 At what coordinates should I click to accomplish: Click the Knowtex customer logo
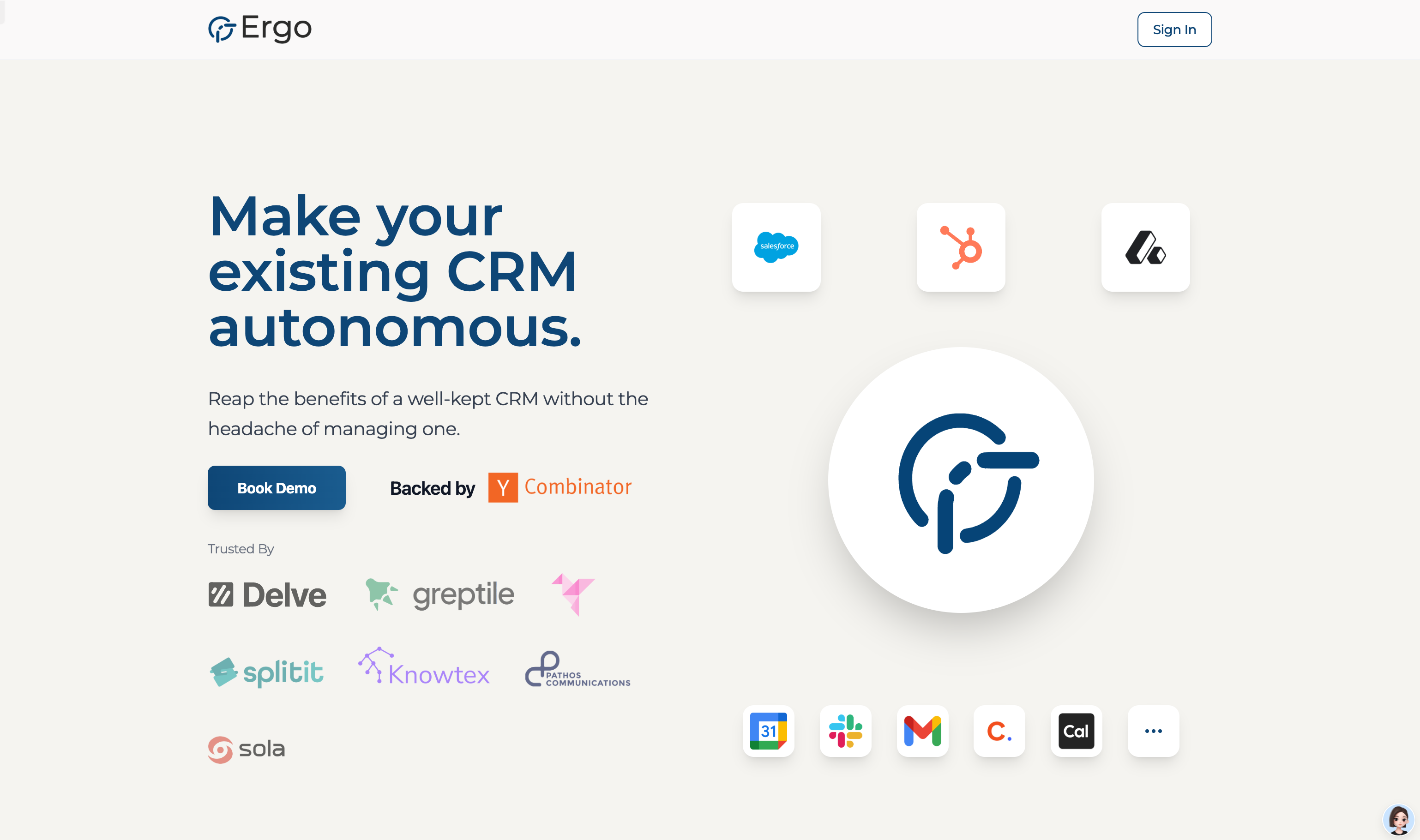(424, 668)
